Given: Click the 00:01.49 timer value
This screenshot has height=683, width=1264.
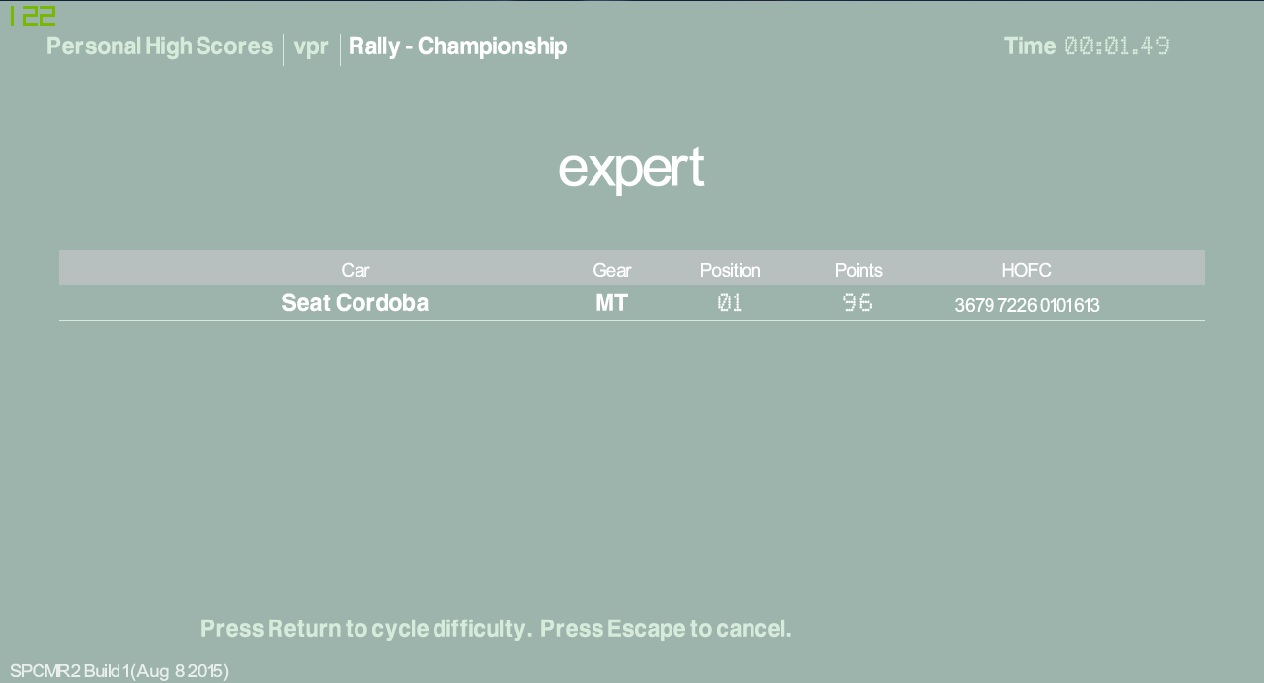Looking at the screenshot, I should pyautogui.click(x=1116, y=46).
